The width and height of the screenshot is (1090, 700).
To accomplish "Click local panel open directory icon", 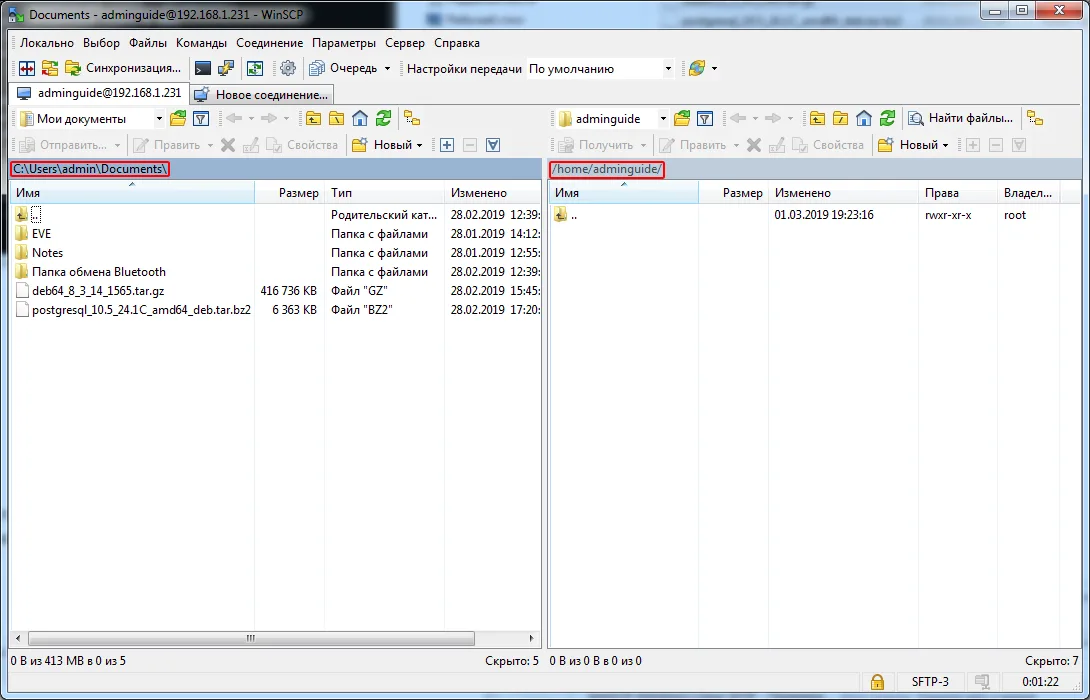I will (x=178, y=118).
